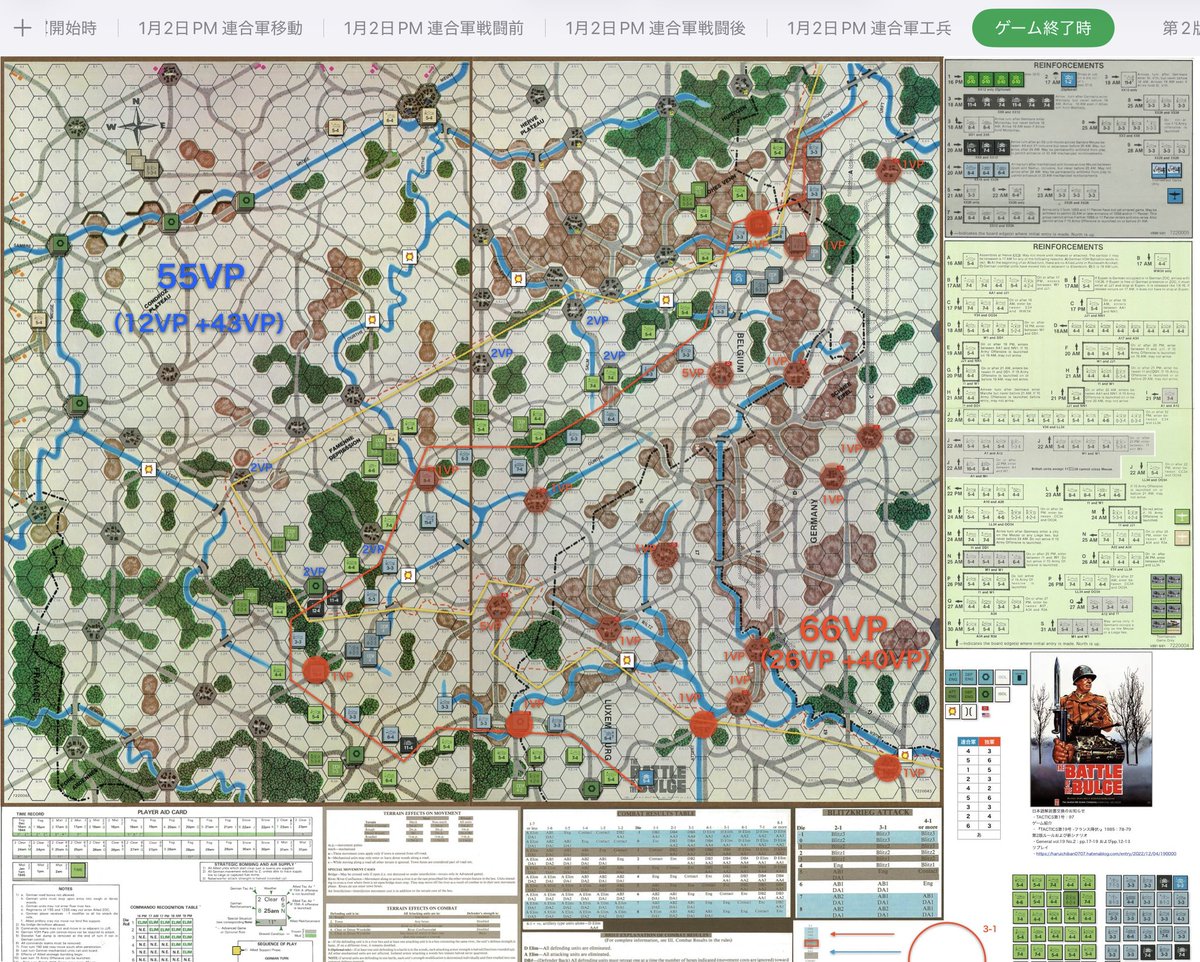Select the blue DEF ENG marker tile
Screen dimensions: 1200x962
969,677
